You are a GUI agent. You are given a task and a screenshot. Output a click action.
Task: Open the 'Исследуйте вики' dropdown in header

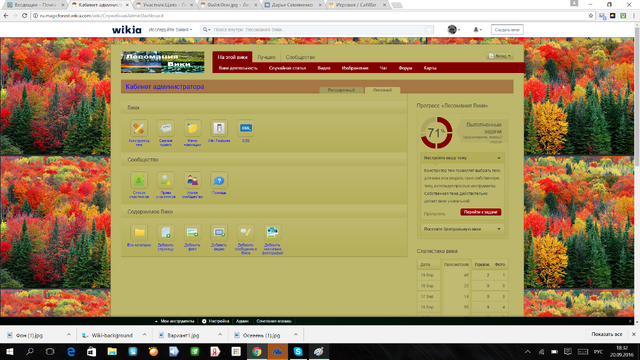(x=170, y=29)
